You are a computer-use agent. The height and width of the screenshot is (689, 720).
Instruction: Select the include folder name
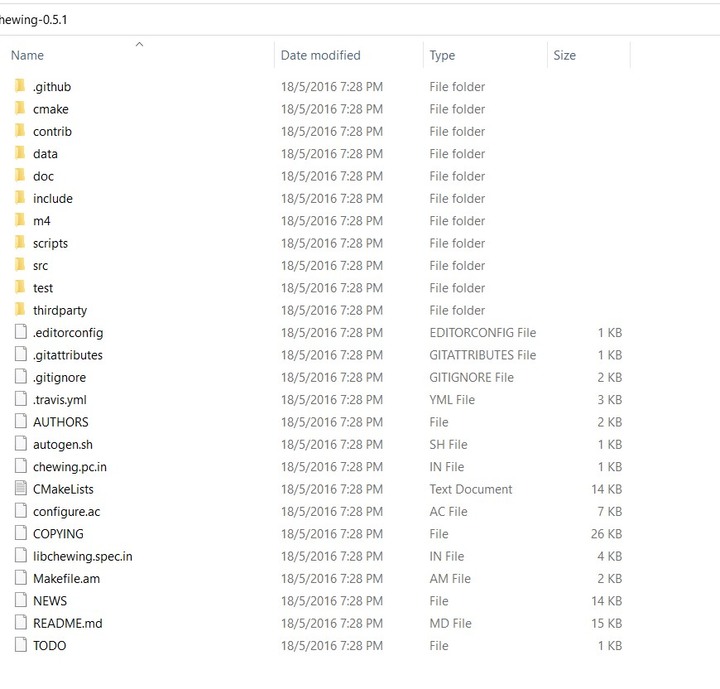click(x=53, y=199)
